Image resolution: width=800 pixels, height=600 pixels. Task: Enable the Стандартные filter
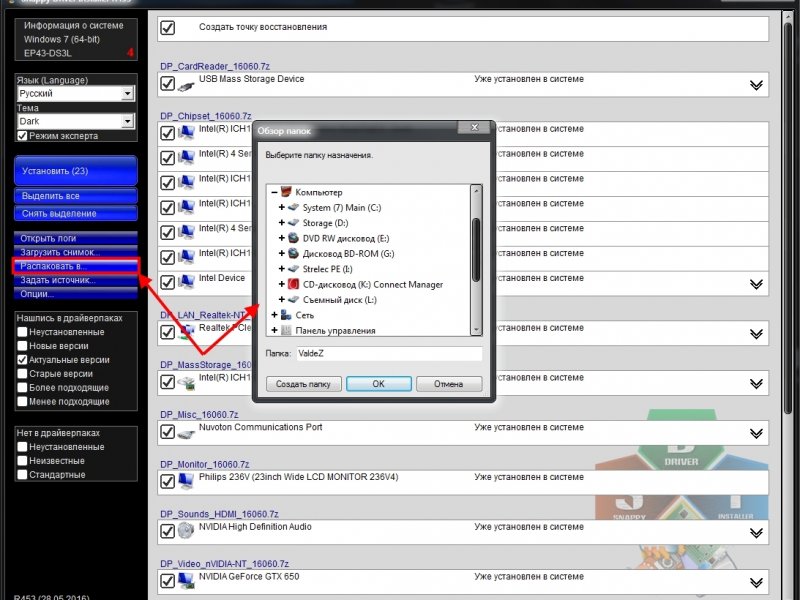[22, 474]
